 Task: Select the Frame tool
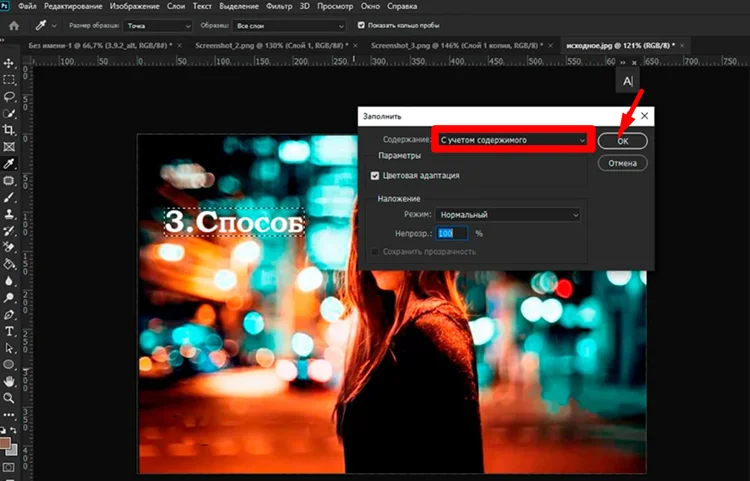pyautogui.click(x=9, y=147)
